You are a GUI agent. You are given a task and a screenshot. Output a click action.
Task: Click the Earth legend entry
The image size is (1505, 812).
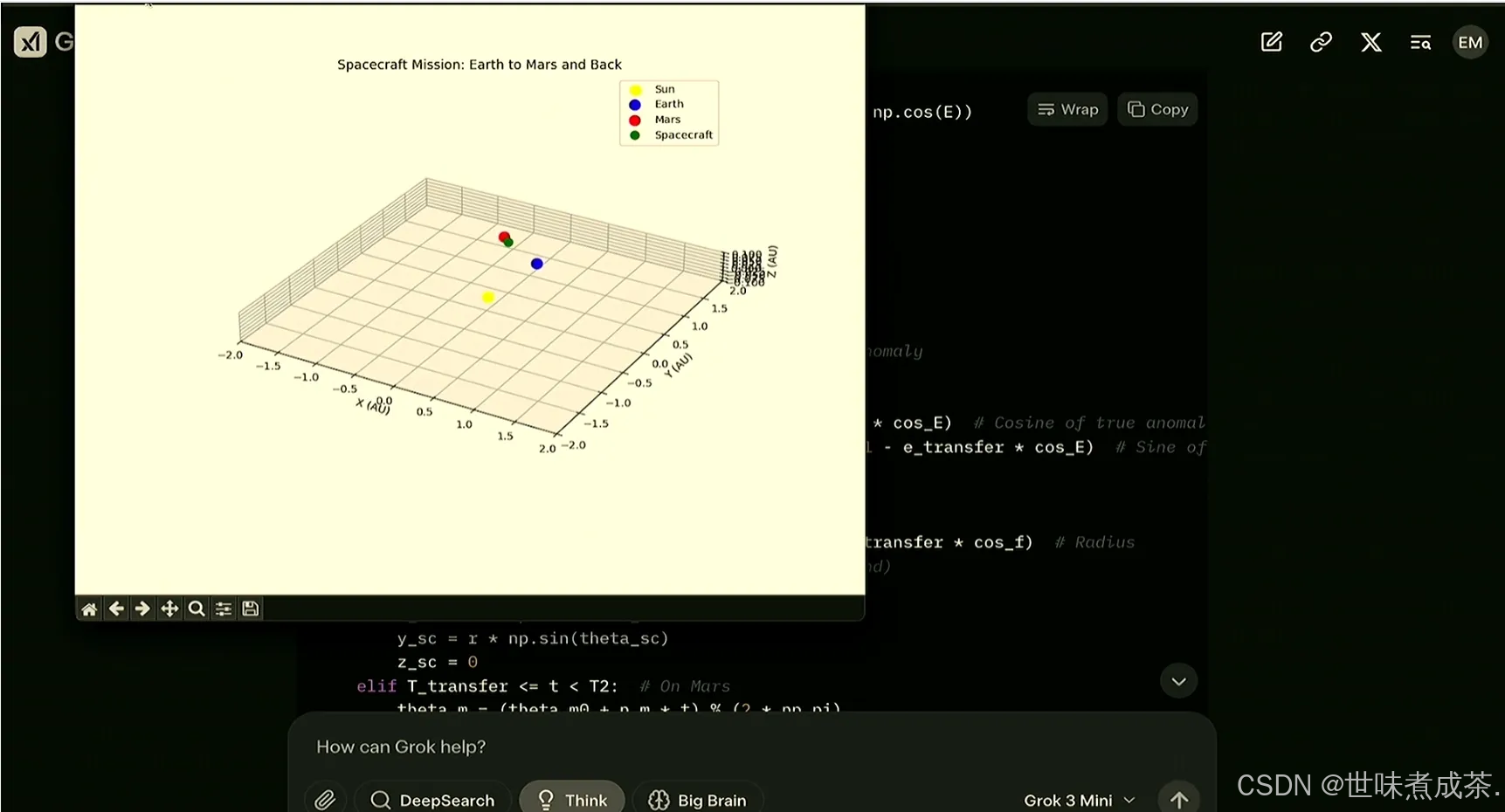pyautogui.click(x=659, y=104)
